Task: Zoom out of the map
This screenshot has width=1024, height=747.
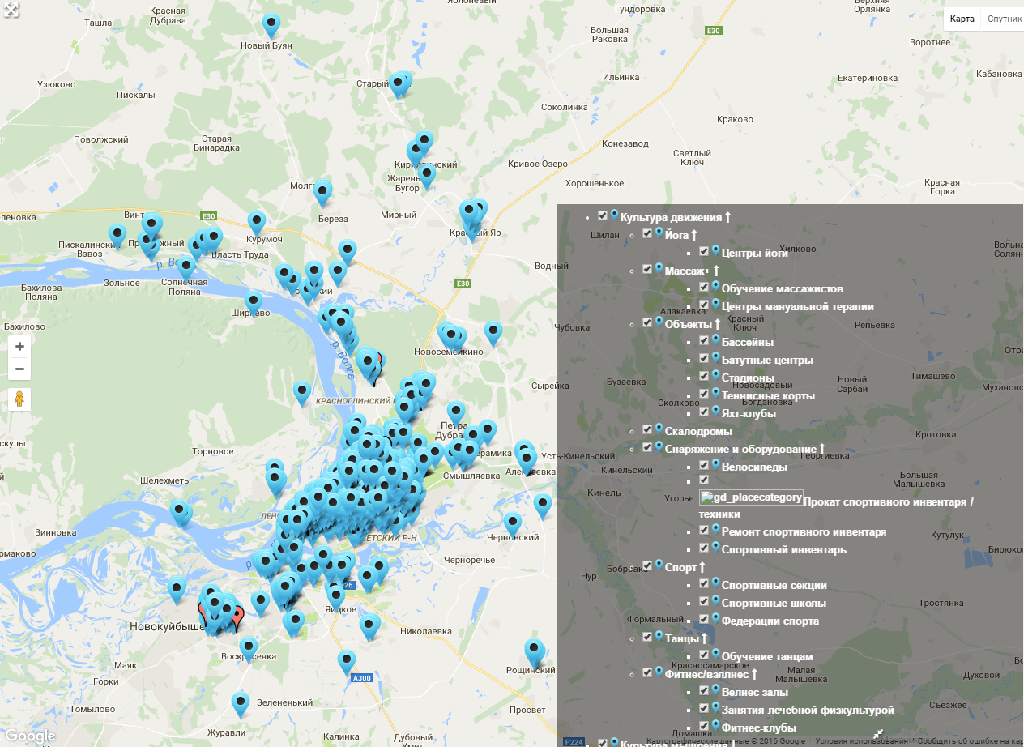Action: tap(19, 369)
